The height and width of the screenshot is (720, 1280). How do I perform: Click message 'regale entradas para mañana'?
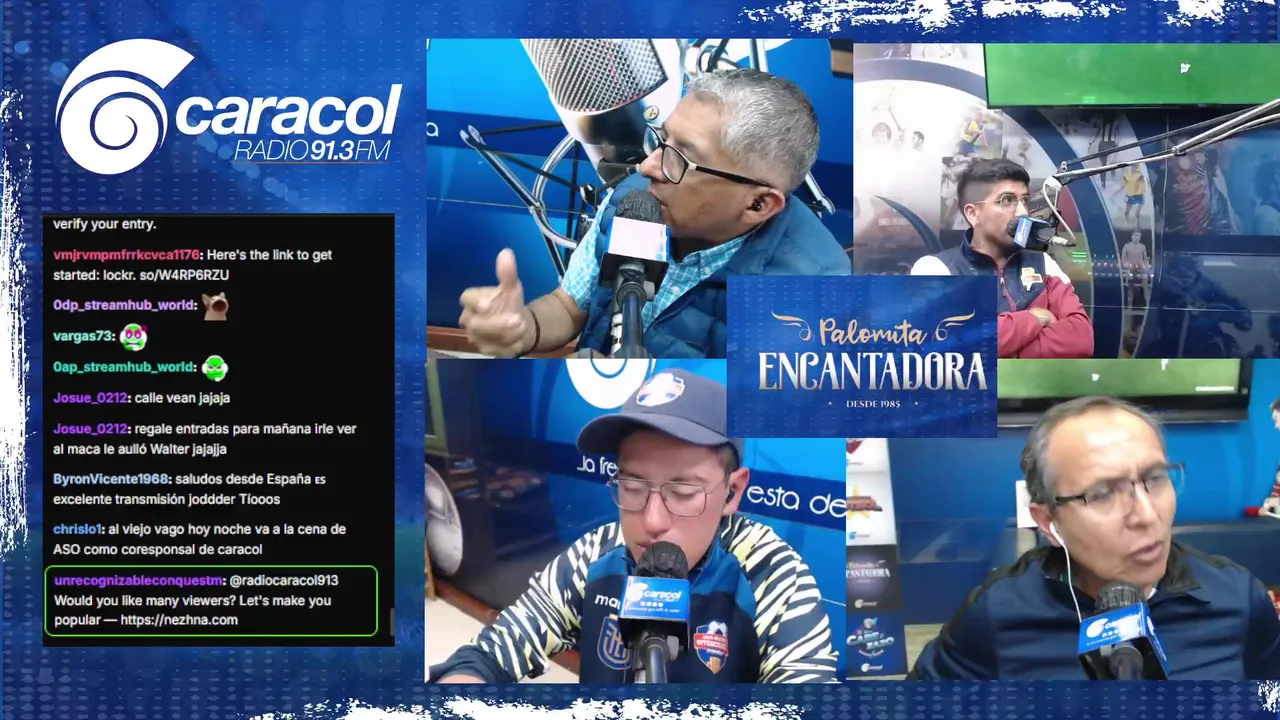tap(204, 439)
